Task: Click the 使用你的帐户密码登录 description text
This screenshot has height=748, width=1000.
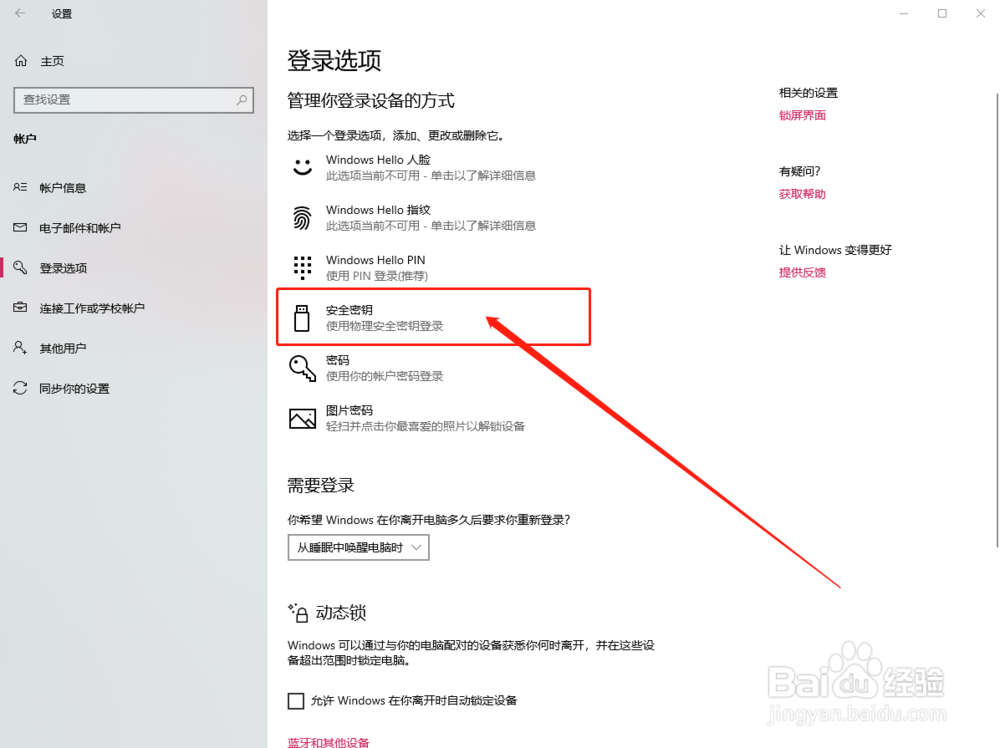Action: pos(385,376)
